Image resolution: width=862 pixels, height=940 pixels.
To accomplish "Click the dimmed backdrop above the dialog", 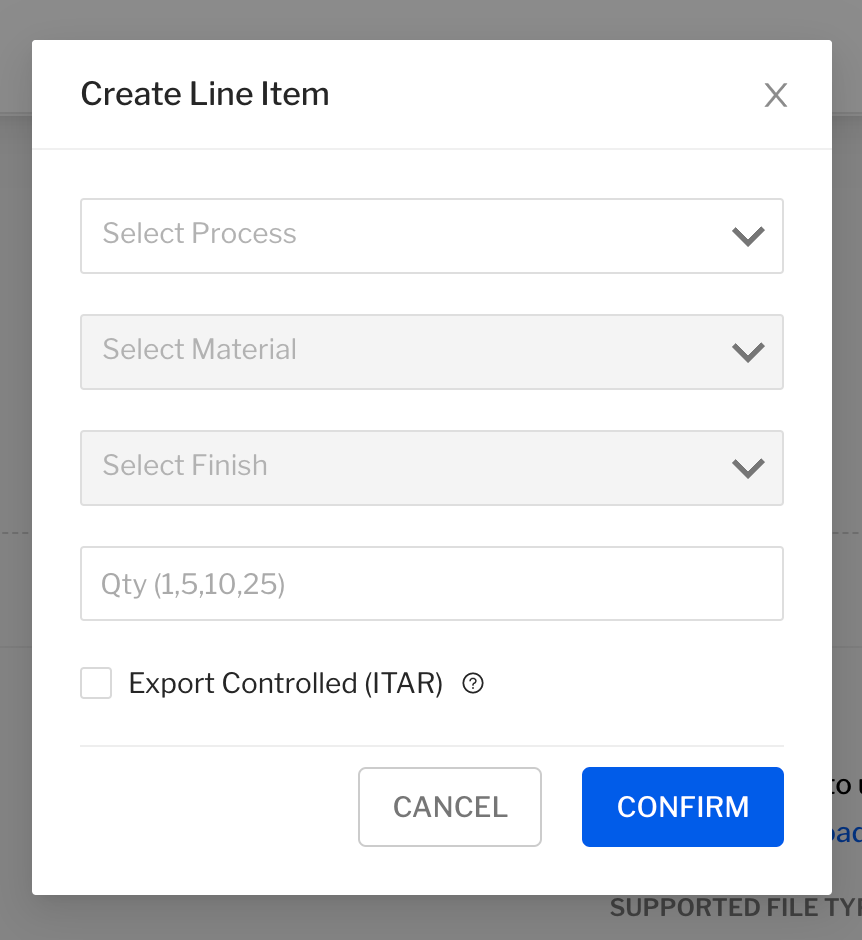I will click(430, 18).
